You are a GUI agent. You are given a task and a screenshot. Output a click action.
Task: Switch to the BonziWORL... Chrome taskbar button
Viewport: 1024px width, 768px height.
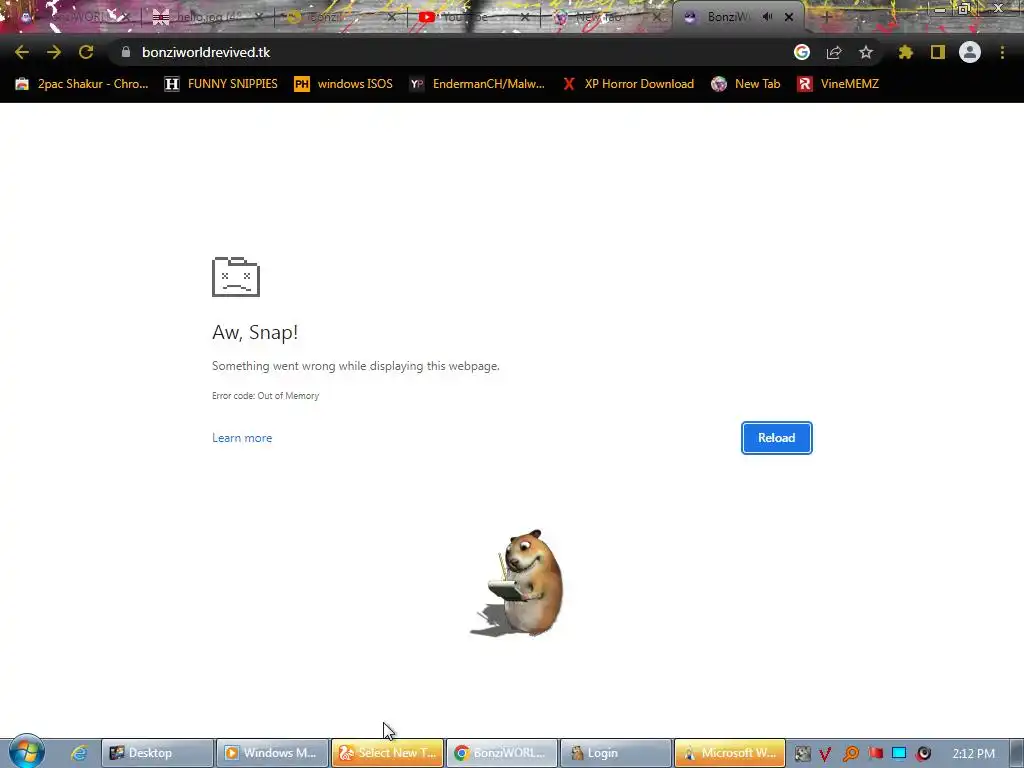coord(502,753)
